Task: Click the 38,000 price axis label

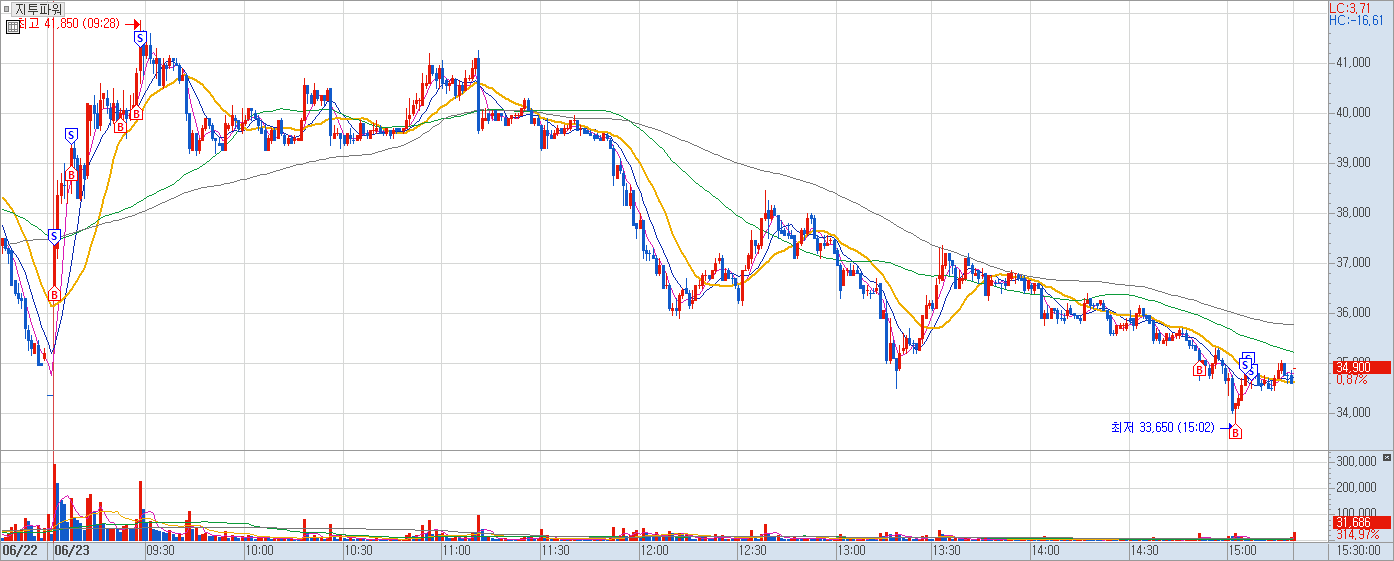Action: point(1353,213)
